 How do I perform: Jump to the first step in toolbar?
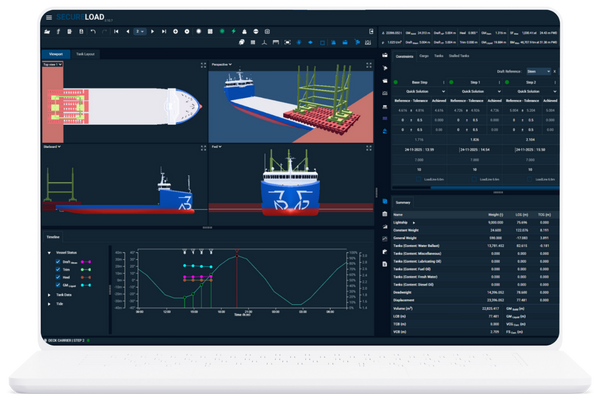(x=115, y=32)
